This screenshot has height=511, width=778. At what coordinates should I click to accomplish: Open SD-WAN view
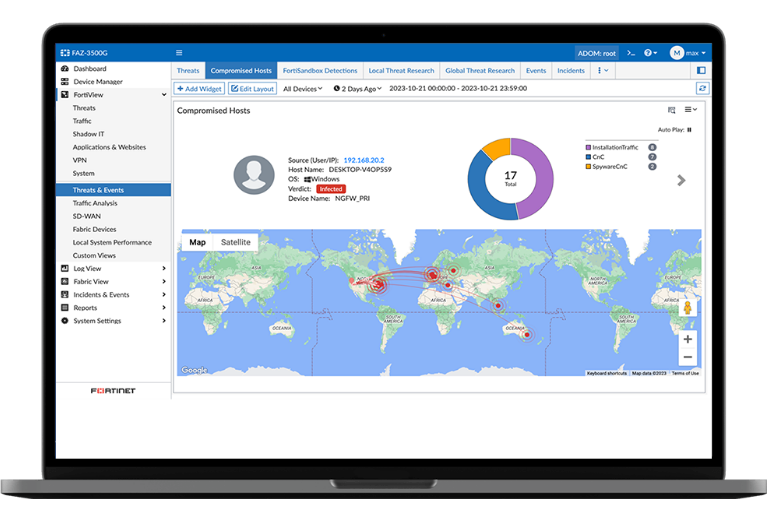pos(86,216)
